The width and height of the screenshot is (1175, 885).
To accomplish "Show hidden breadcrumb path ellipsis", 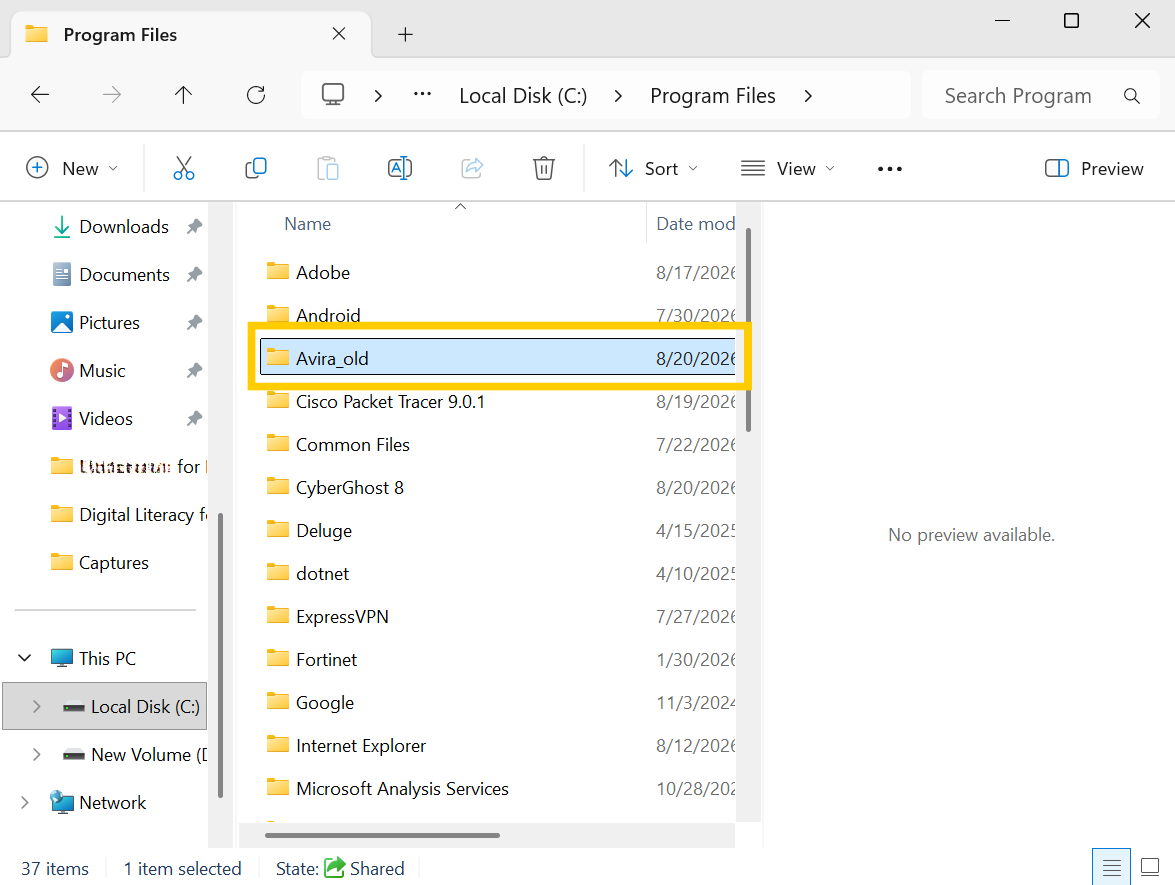I will (423, 94).
